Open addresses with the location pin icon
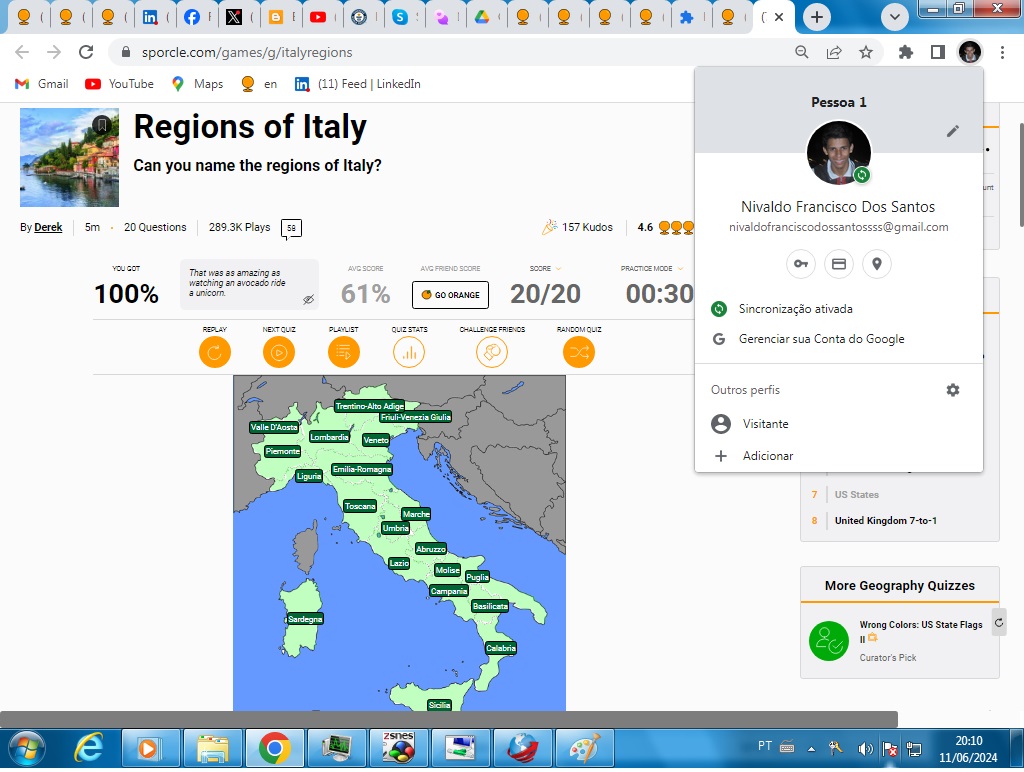 click(x=877, y=263)
